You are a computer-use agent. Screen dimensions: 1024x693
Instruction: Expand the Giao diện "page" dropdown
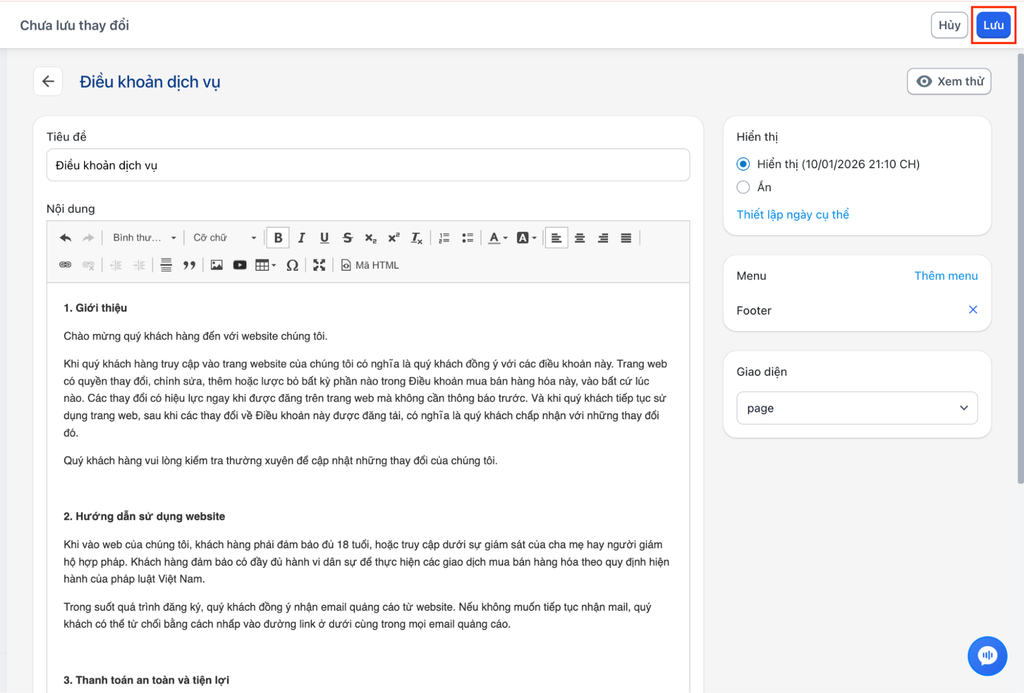pyautogui.click(x=857, y=408)
